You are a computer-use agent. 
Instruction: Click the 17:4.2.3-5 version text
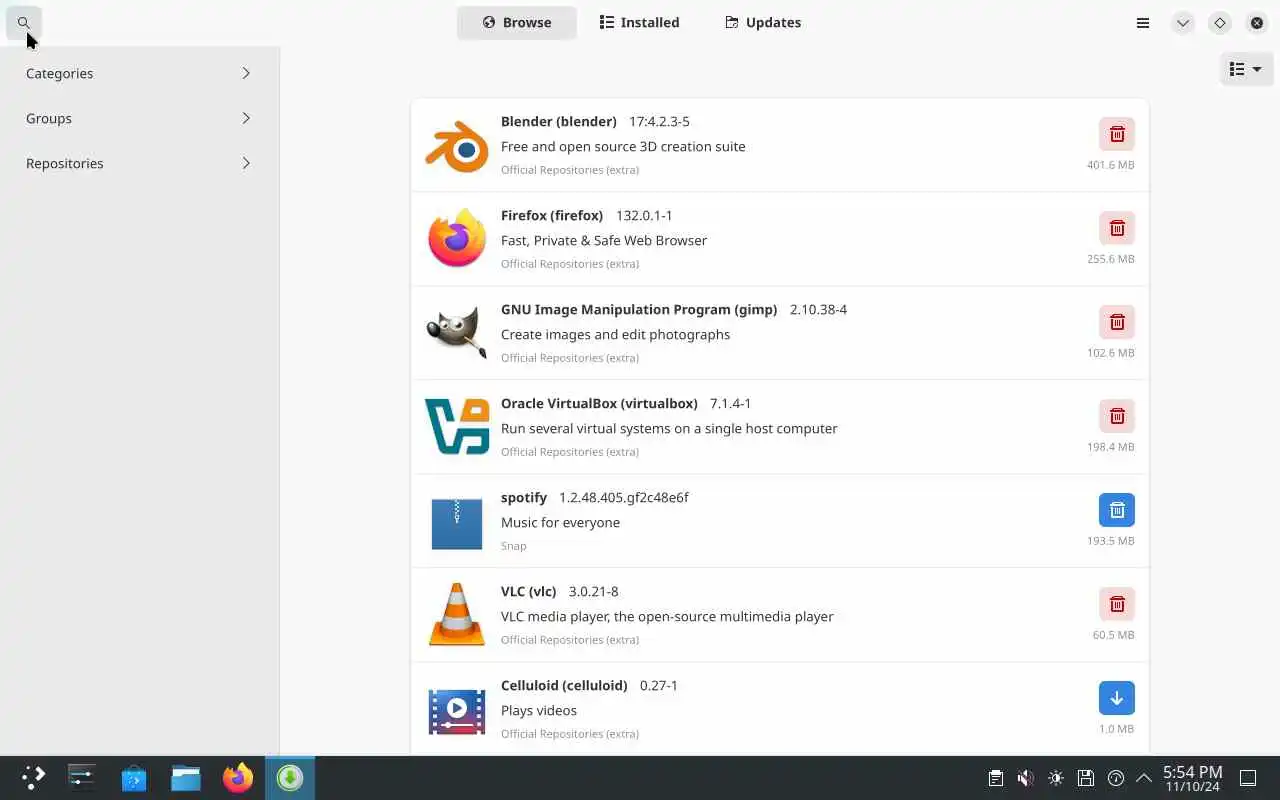[659, 121]
